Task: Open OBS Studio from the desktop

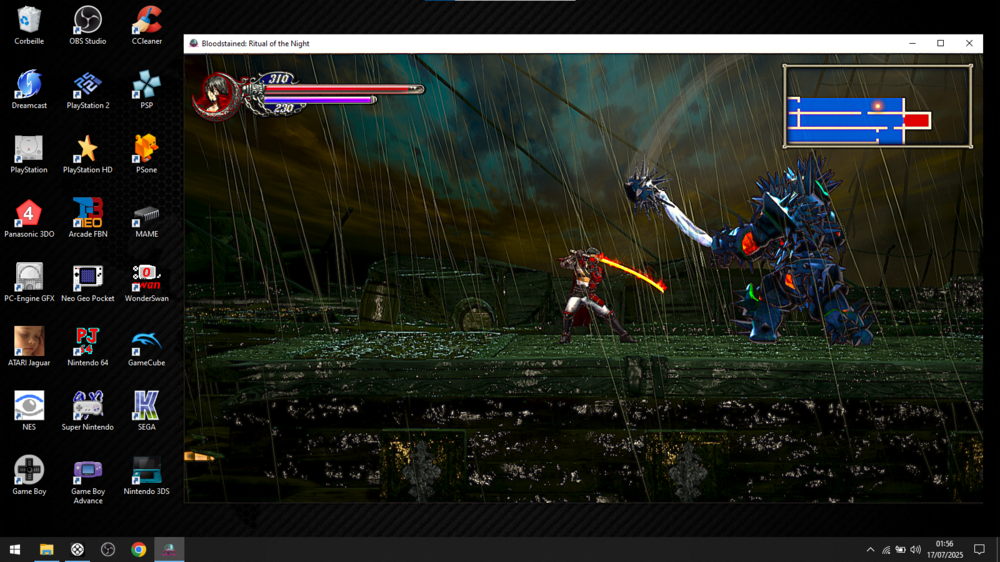Action: pos(88,21)
